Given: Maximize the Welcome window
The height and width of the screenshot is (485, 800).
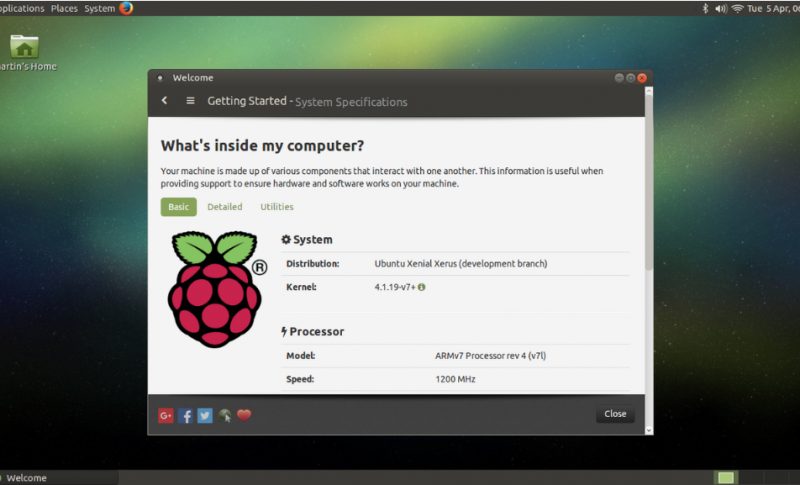Looking at the screenshot, I should 631,78.
